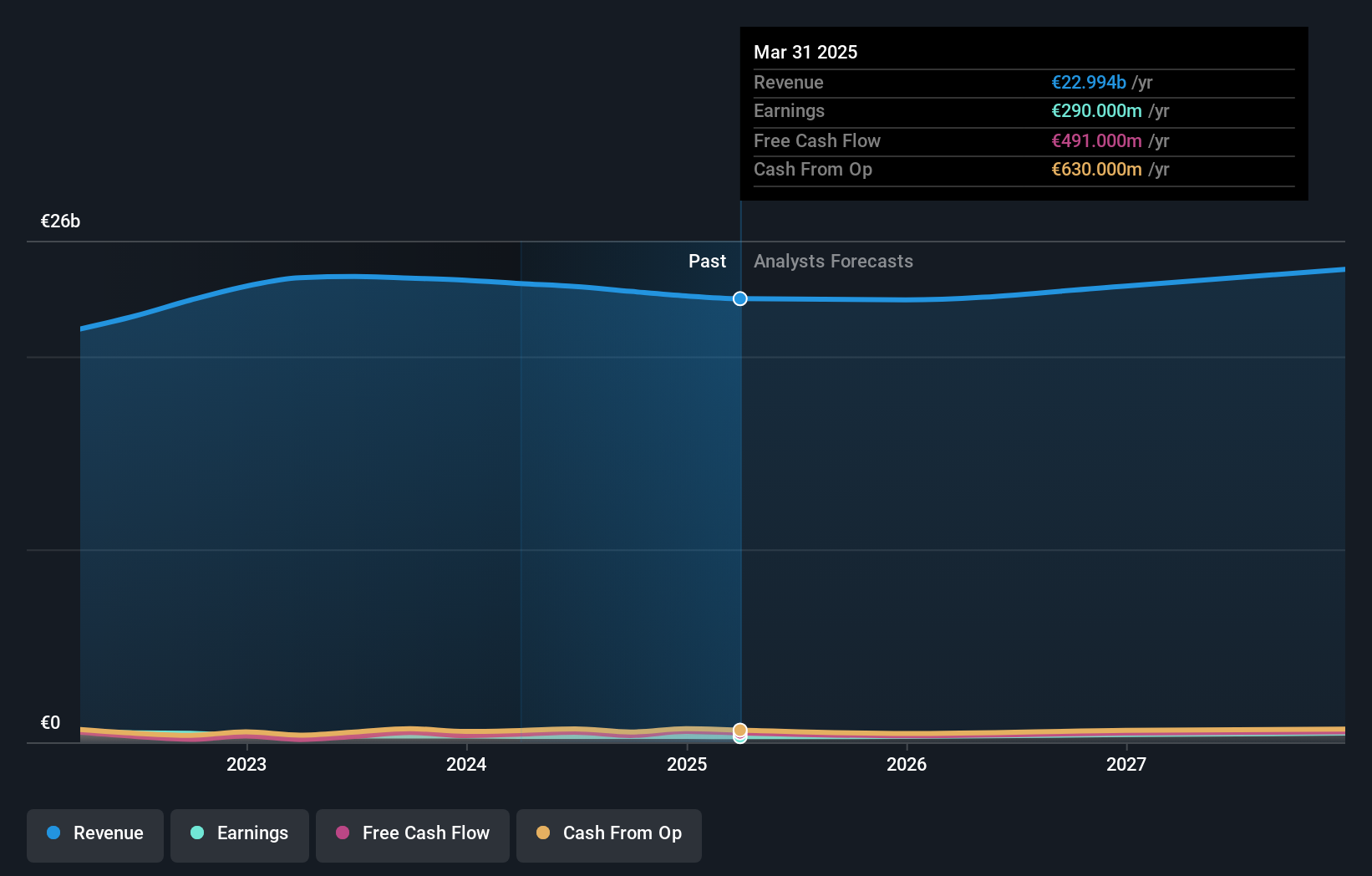The height and width of the screenshot is (876, 1372).
Task: Click the Analysts Forecasts label
Action: pos(833,261)
